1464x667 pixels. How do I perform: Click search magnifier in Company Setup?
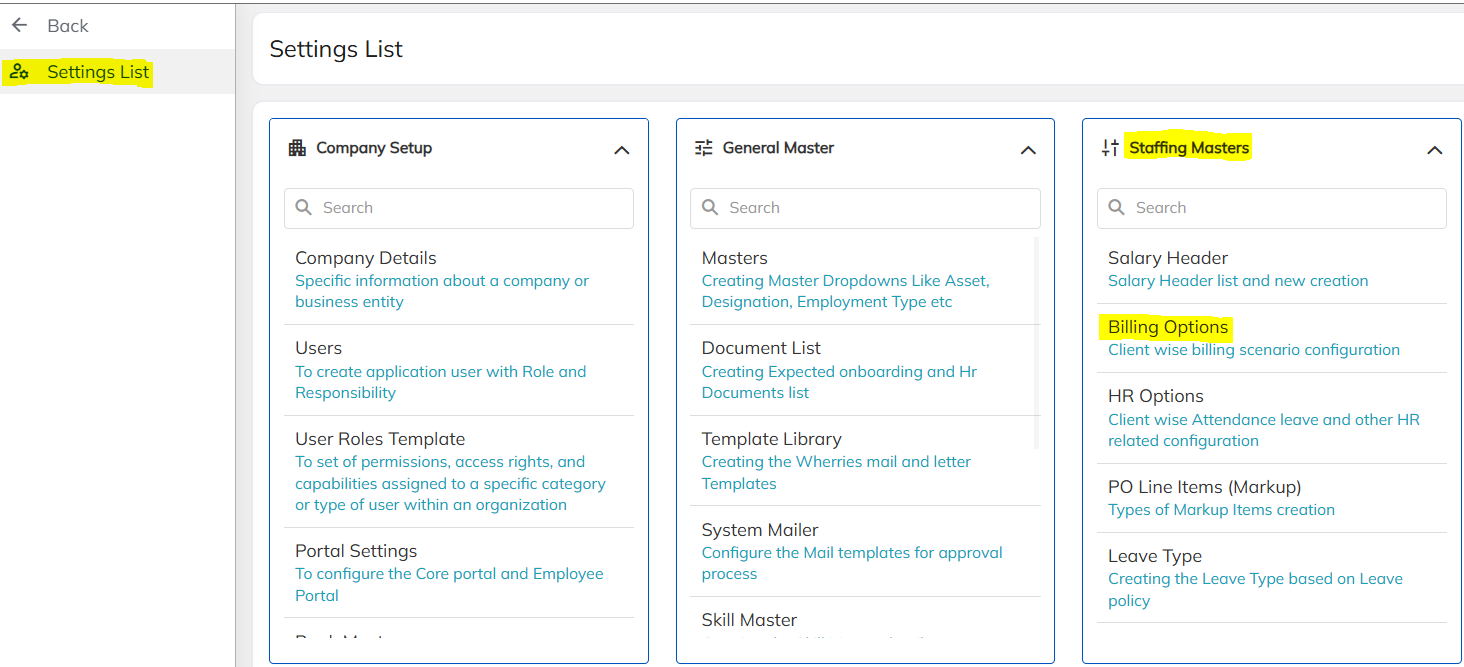[x=304, y=208]
